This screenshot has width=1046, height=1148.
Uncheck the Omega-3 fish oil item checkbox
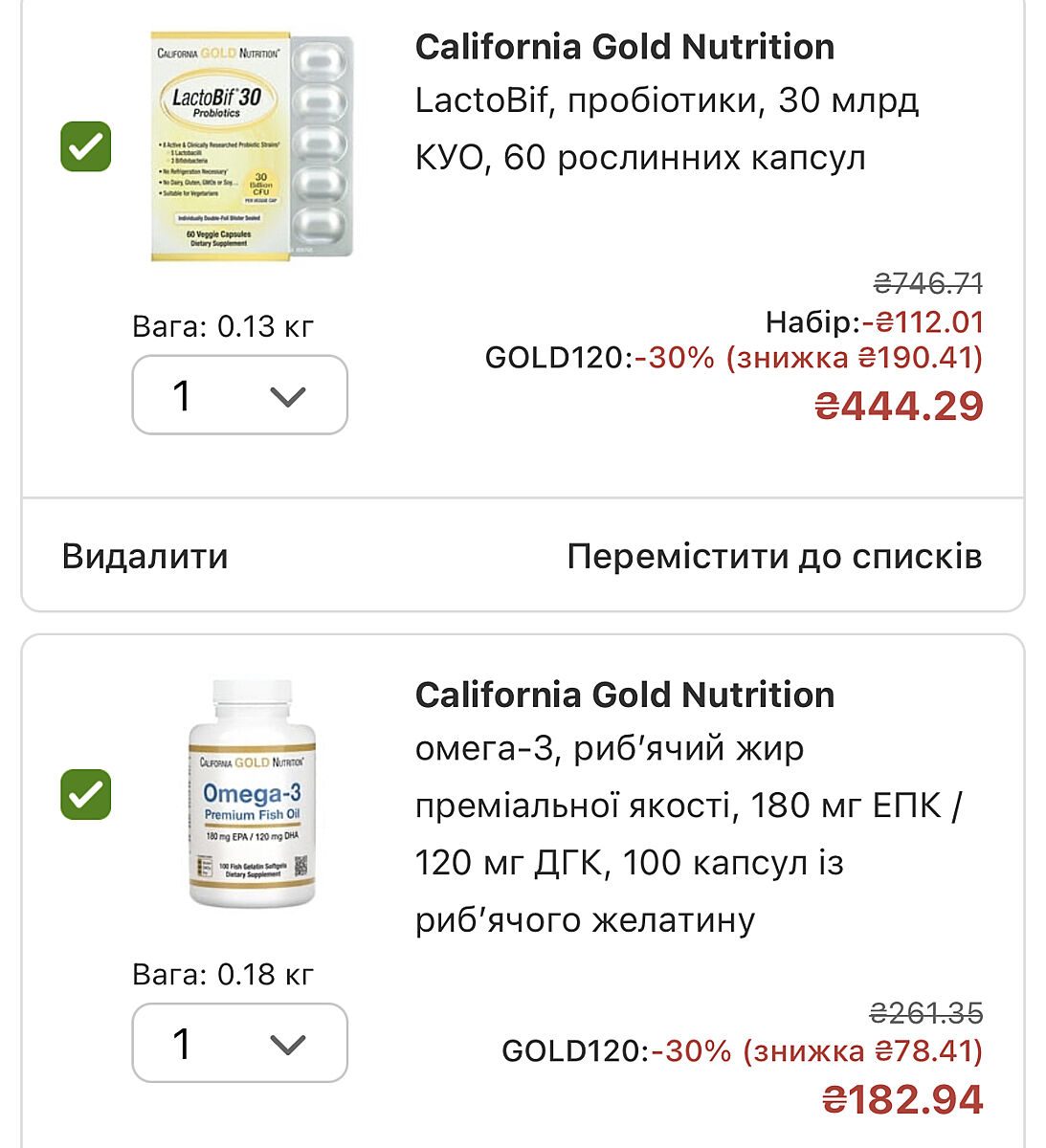pos(86,794)
